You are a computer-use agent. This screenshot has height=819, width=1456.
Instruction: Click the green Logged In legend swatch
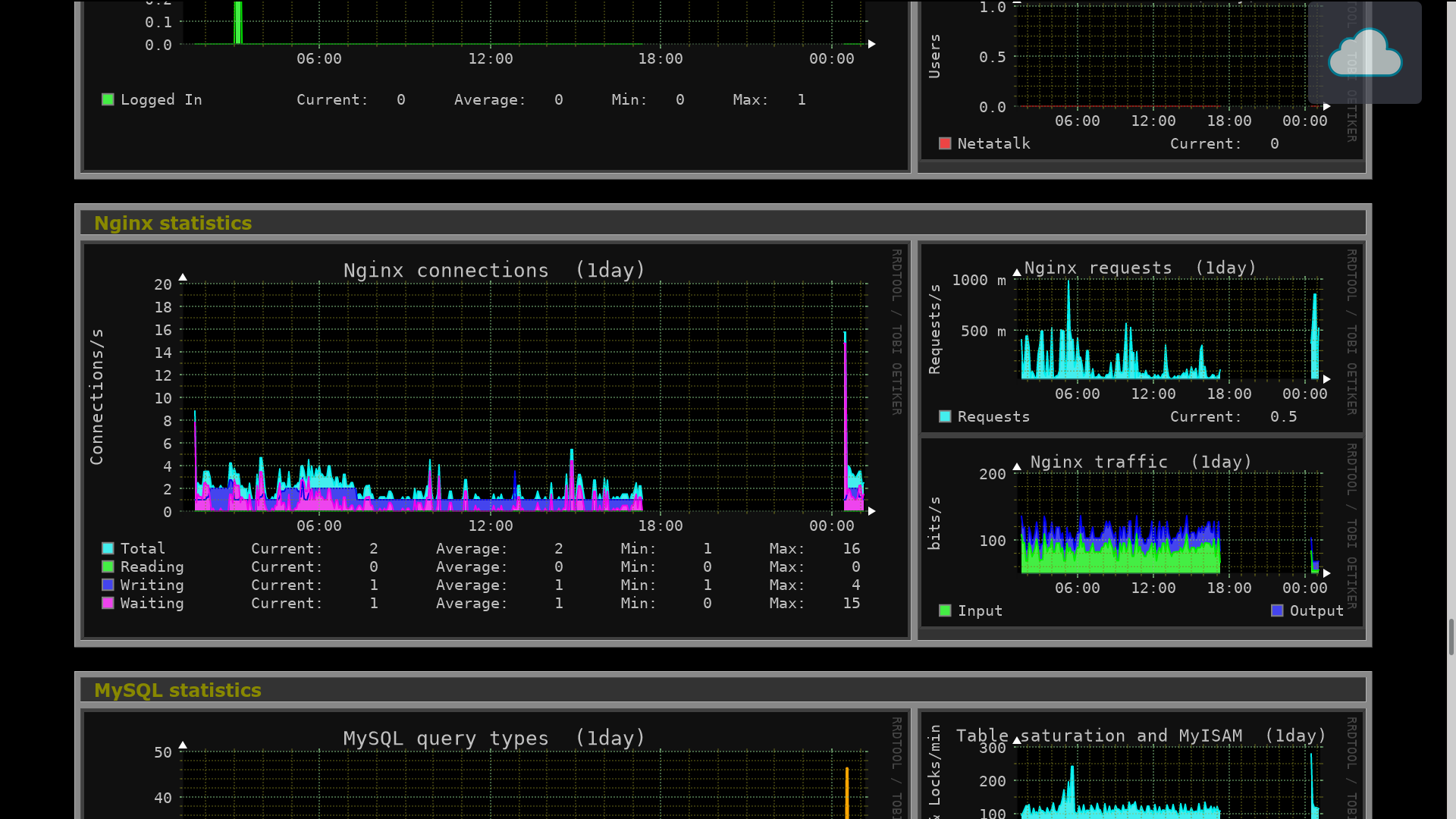tap(108, 99)
